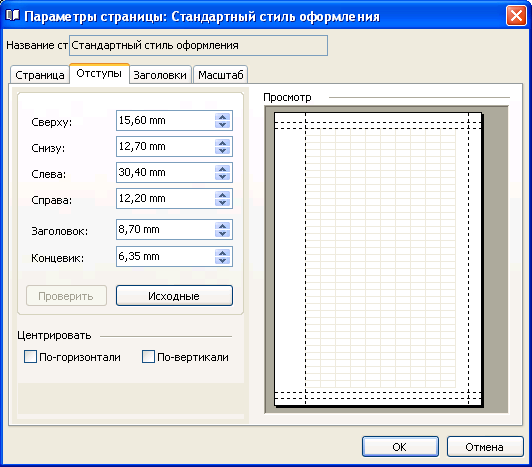The height and width of the screenshot is (467, 532).
Task: Go to the Масштаб tab
Action: (221, 75)
